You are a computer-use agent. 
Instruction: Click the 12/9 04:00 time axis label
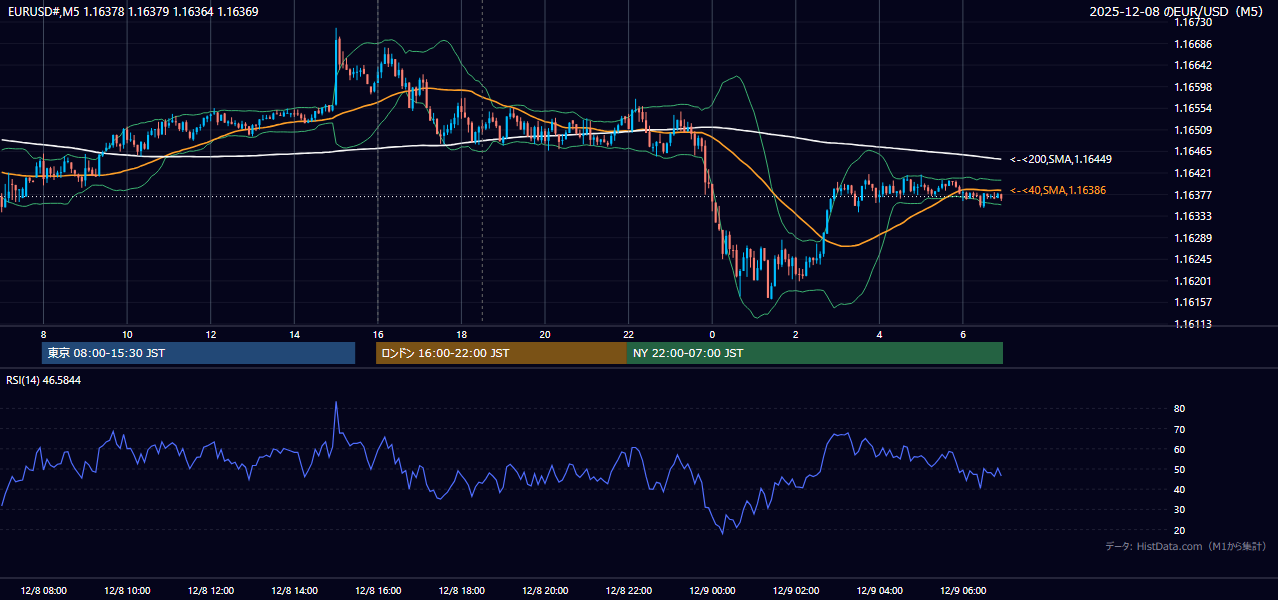click(x=879, y=591)
